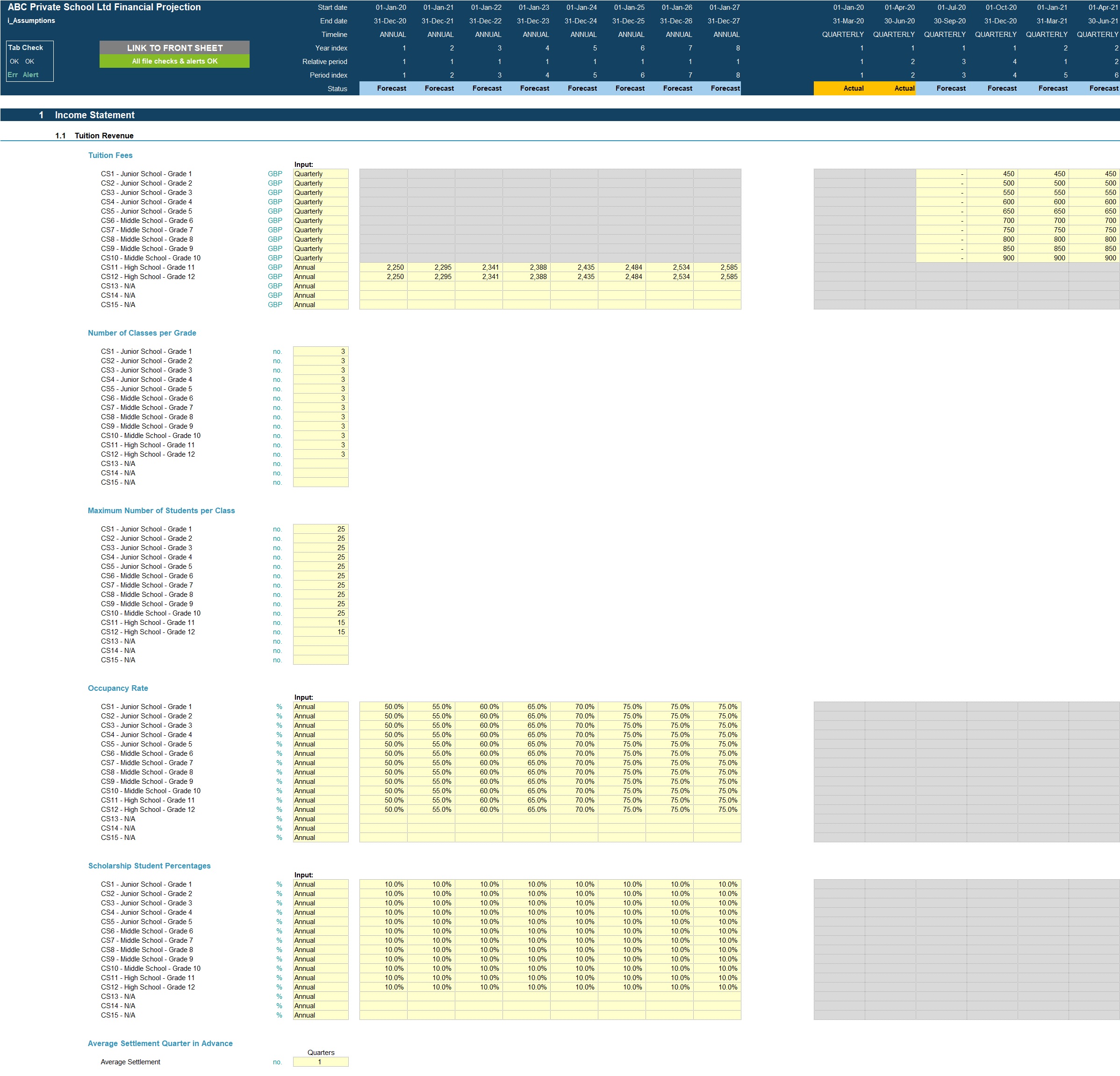Click the annual Forecast status cell for 01-Jan-20
The image size is (1120, 1076).
point(383,88)
